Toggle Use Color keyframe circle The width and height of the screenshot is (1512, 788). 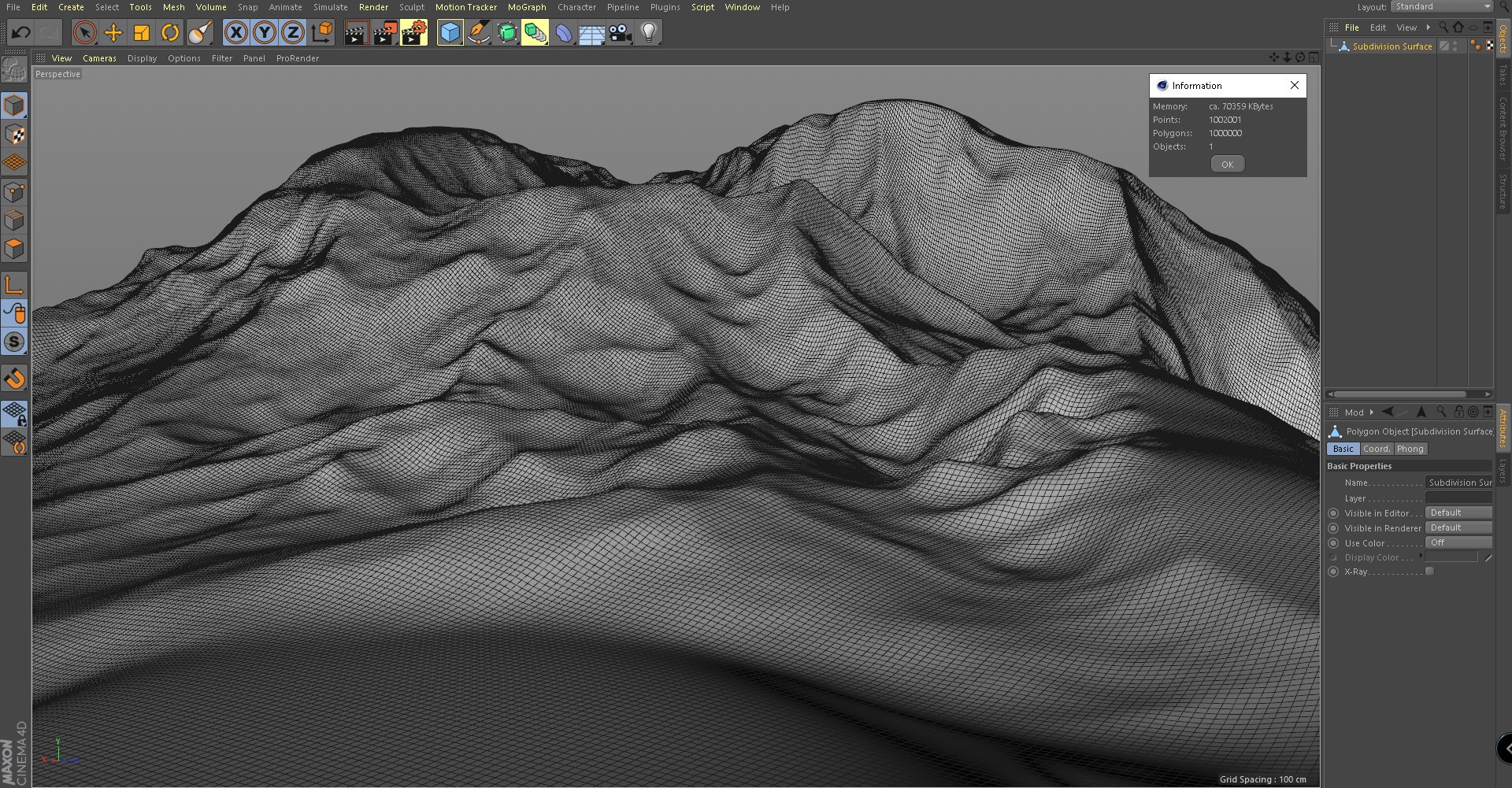[x=1333, y=543]
